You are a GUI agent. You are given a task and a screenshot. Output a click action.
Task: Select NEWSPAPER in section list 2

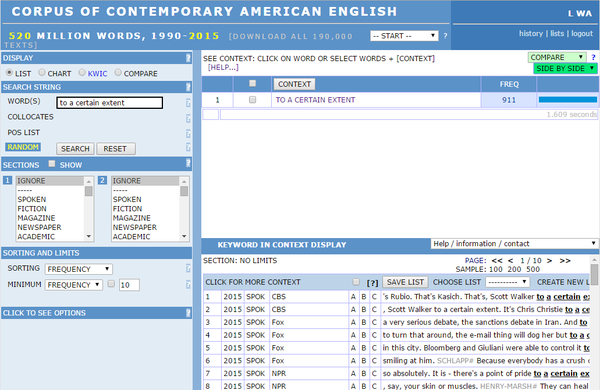(135, 227)
